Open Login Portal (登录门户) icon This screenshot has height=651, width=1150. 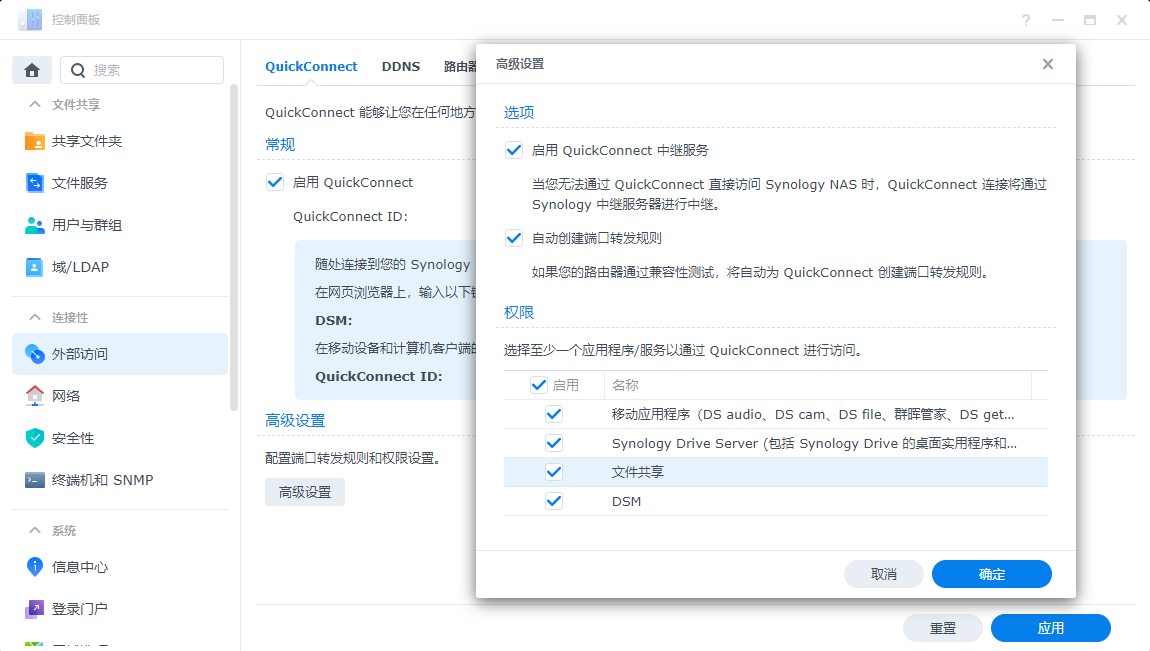point(34,609)
